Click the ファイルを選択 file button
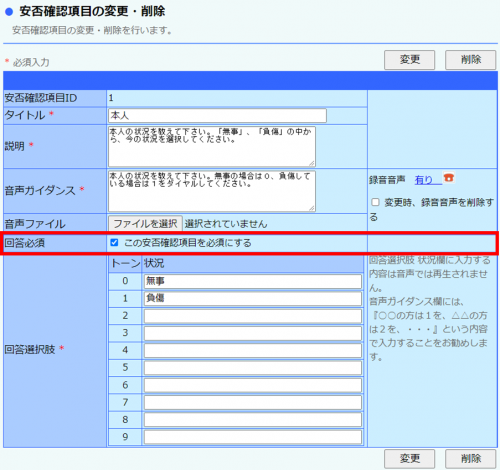500x470 pixels. 145,223
